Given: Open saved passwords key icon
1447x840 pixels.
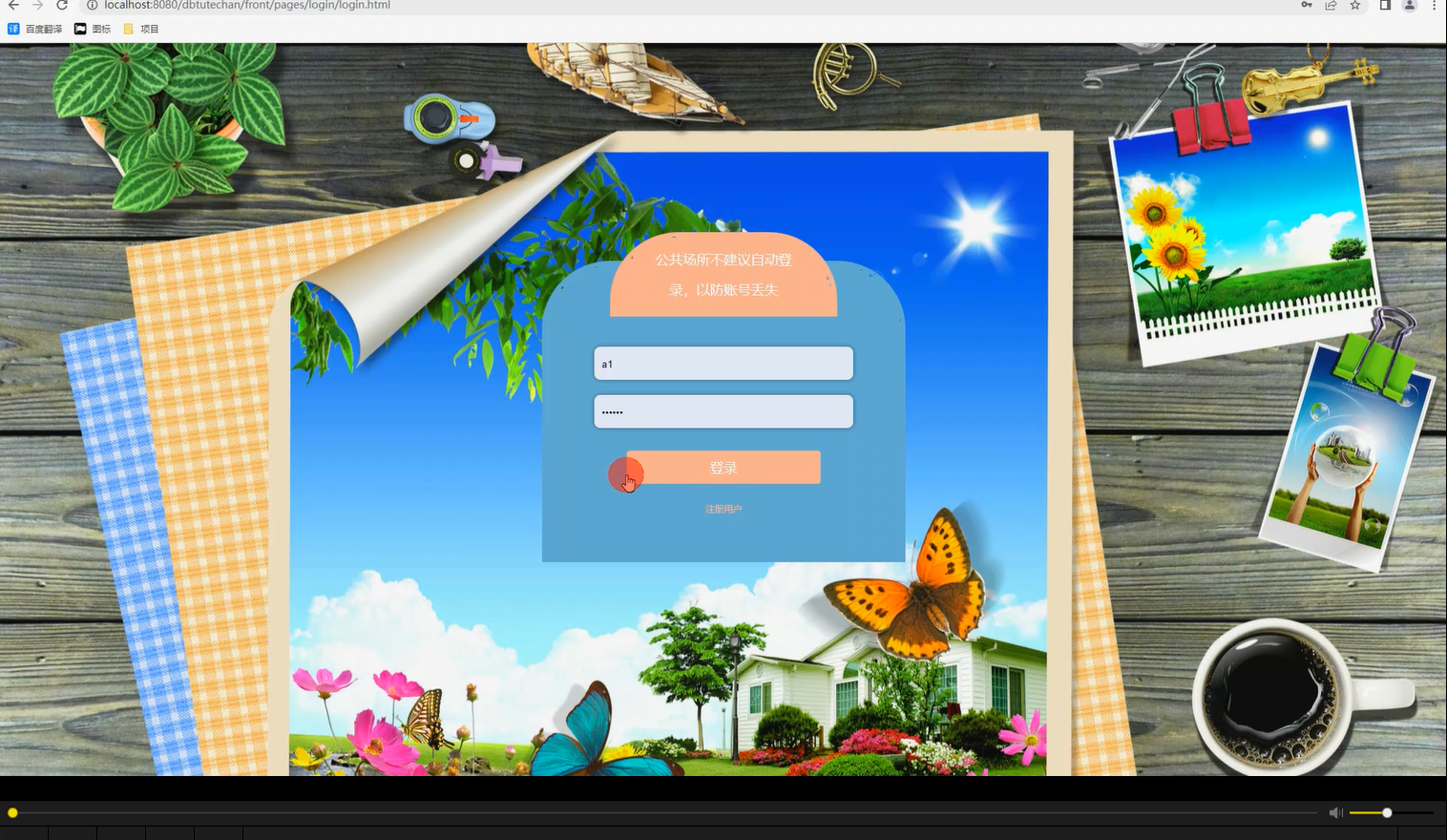Looking at the screenshot, I should click(x=1307, y=5).
